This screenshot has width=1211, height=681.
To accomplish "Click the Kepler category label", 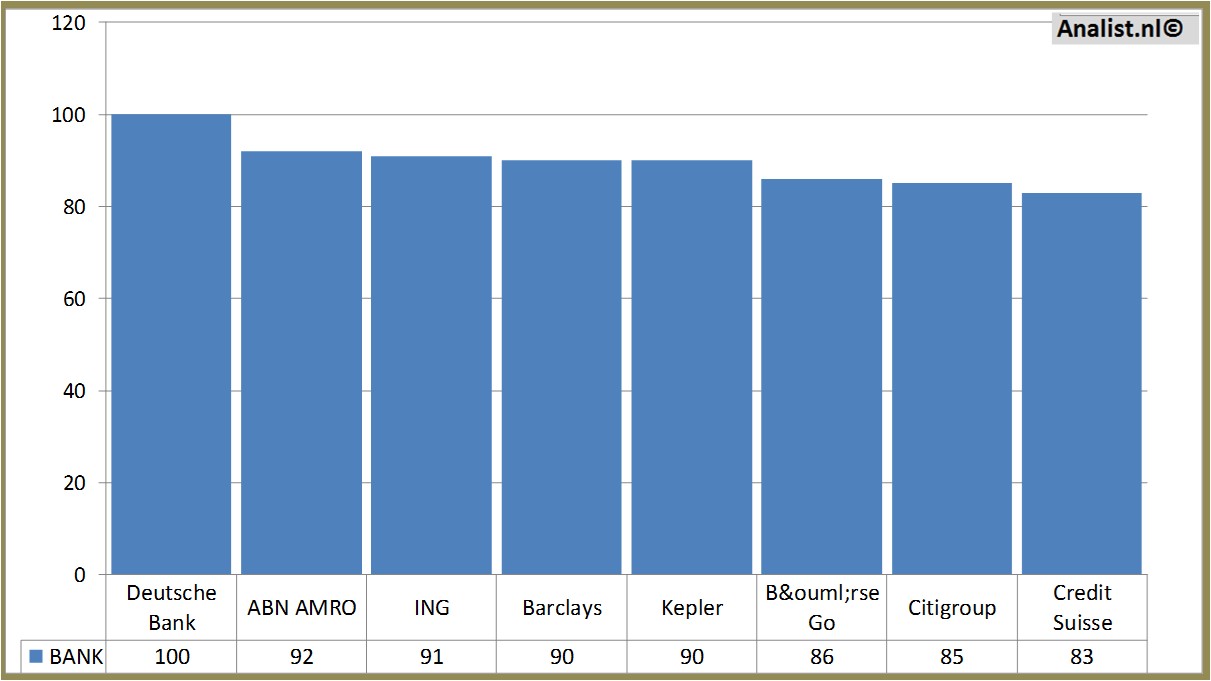I will [691, 608].
